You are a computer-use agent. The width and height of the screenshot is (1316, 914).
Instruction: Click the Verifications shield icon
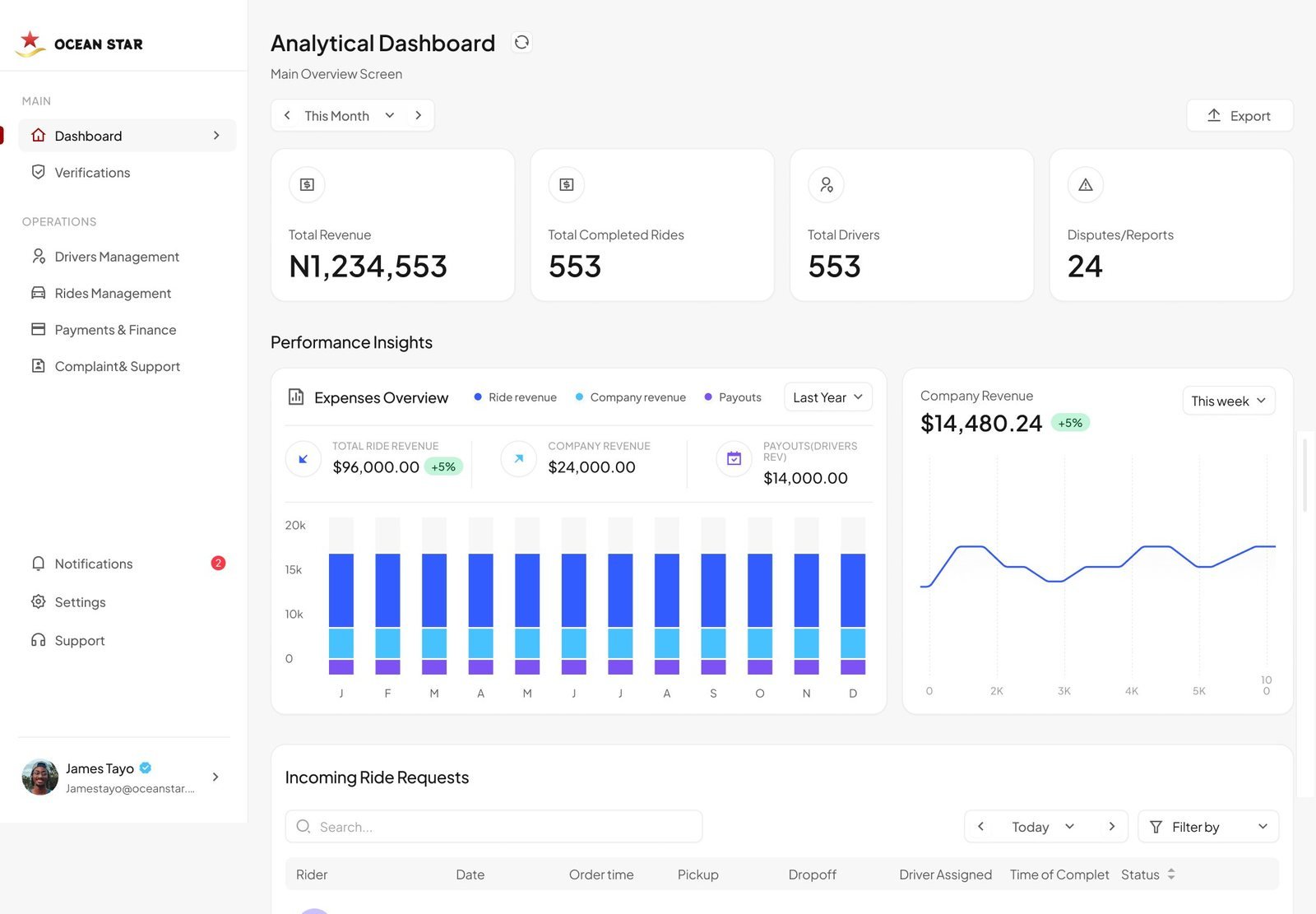click(38, 172)
